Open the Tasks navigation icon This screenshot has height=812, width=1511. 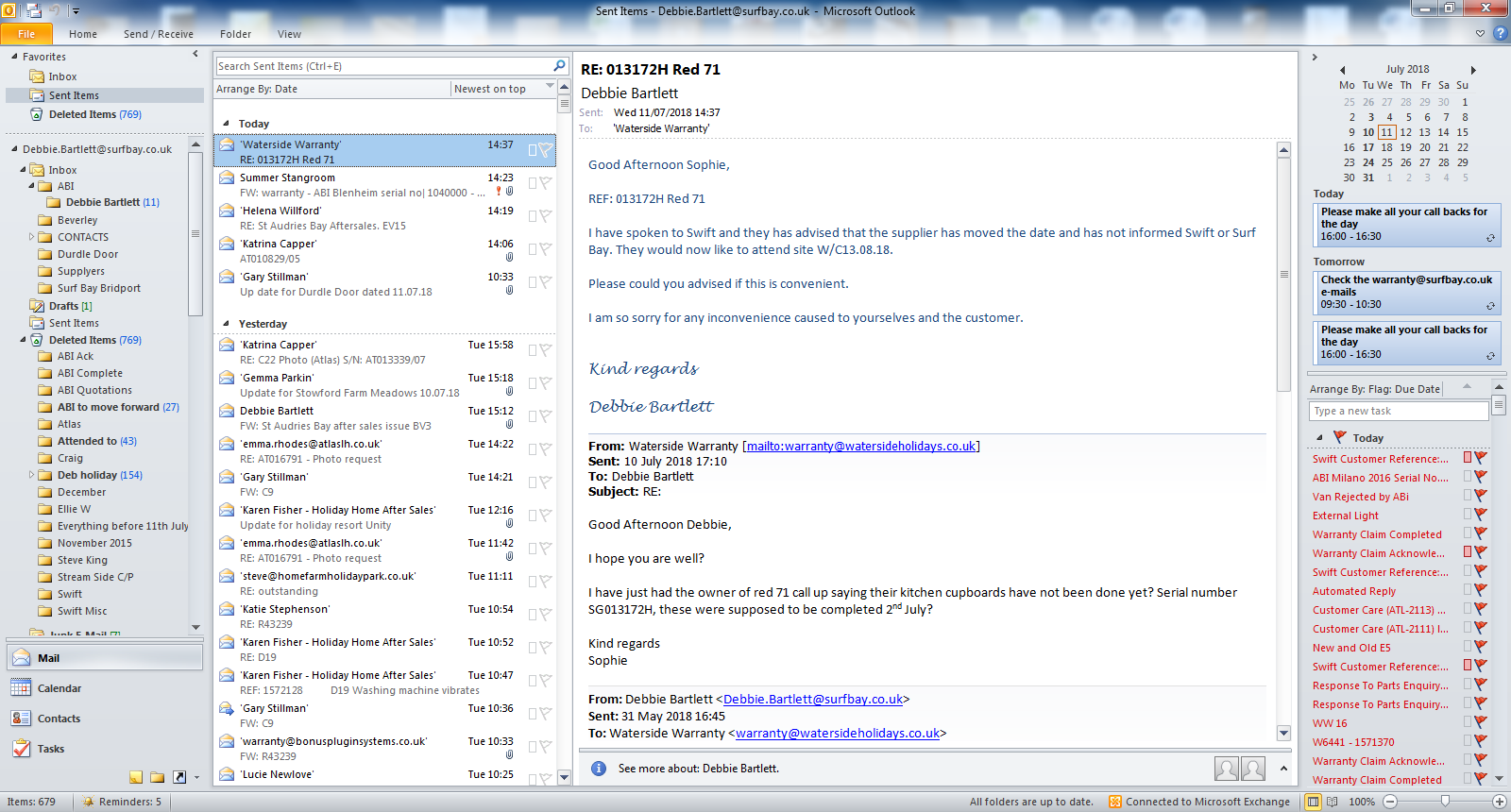[x=21, y=749]
